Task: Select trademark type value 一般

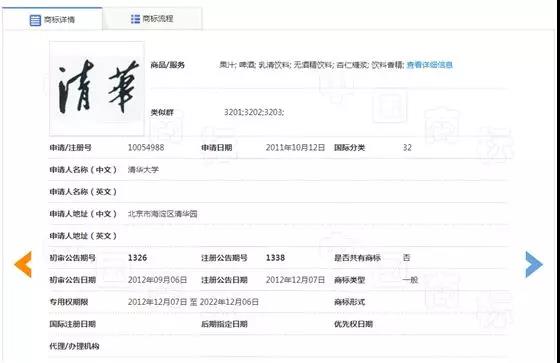Action: point(410,280)
